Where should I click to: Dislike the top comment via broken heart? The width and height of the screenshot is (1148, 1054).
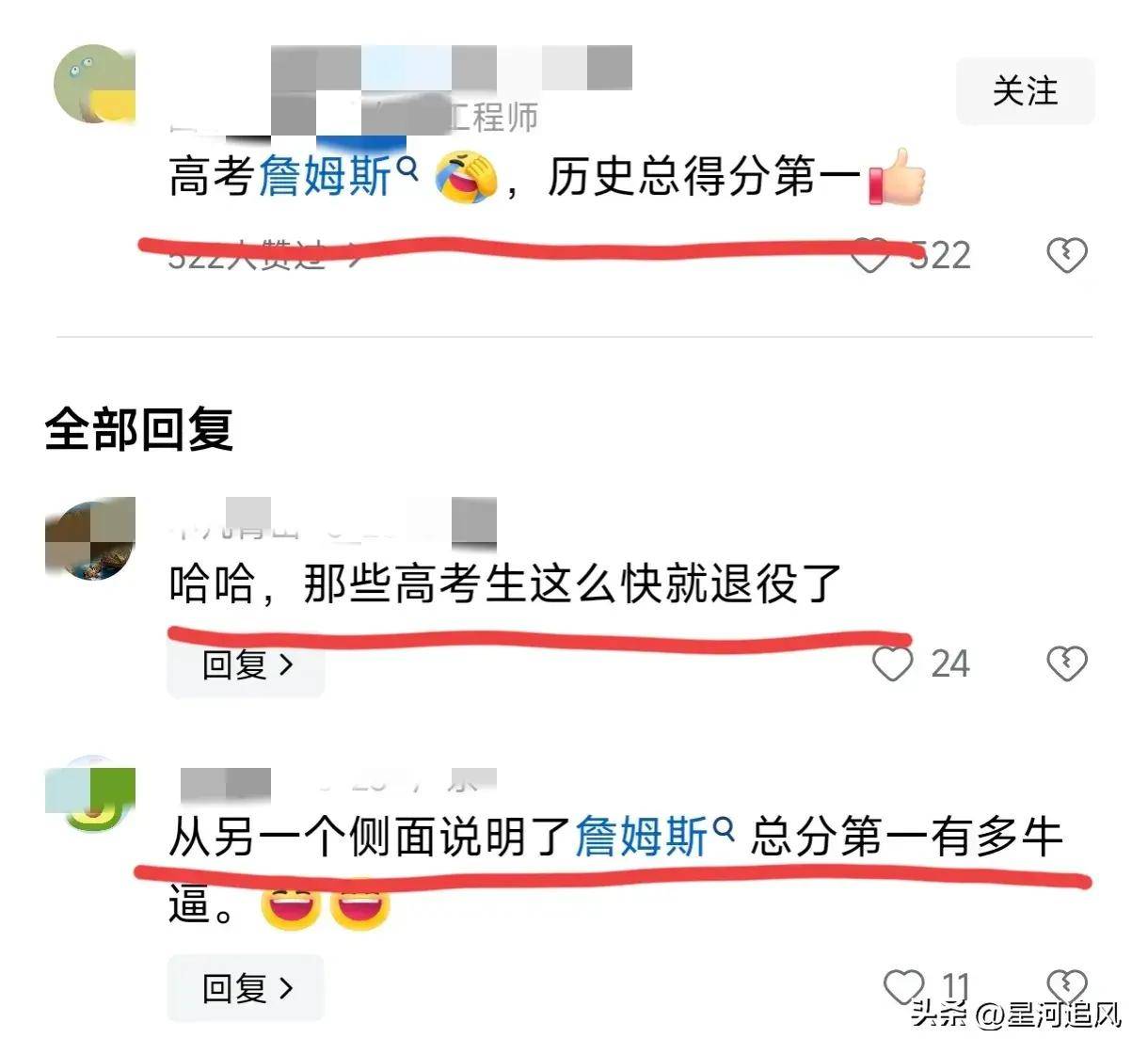(1067, 255)
